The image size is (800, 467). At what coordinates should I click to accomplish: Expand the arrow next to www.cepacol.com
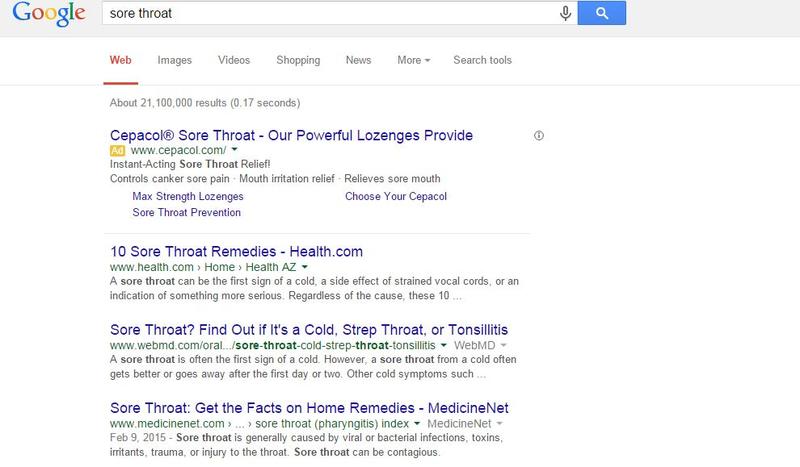tap(235, 150)
